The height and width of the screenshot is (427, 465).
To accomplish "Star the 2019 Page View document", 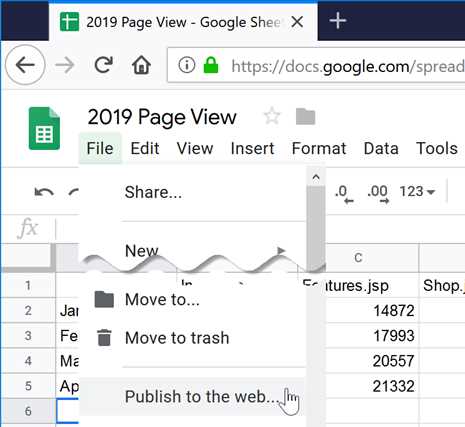I will [x=272, y=116].
